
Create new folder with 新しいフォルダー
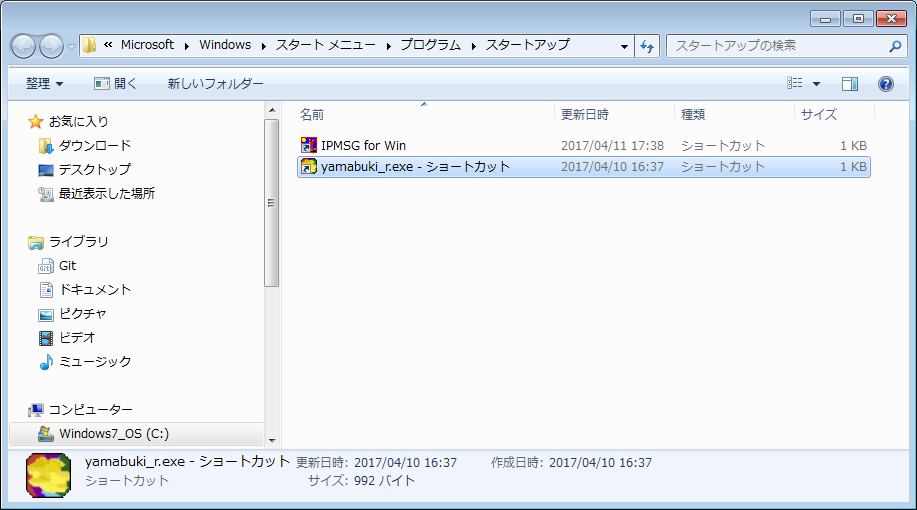[x=215, y=84]
